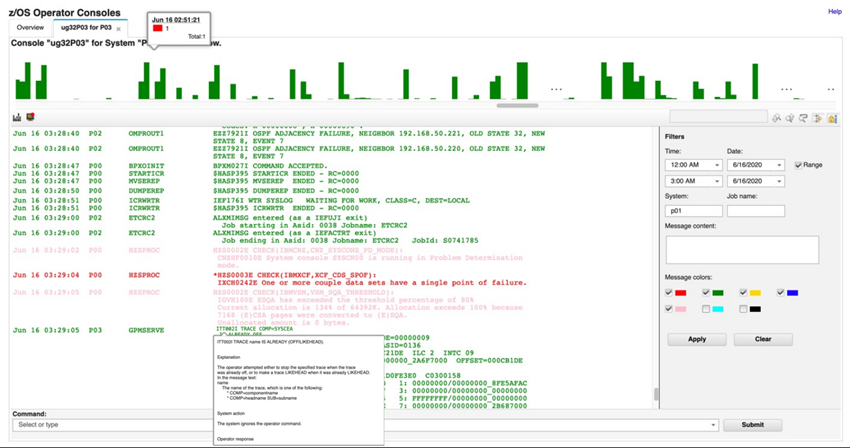The height and width of the screenshot is (448, 850).
Task: Click the message log vertical scrollbar thumb
Action: [656, 395]
